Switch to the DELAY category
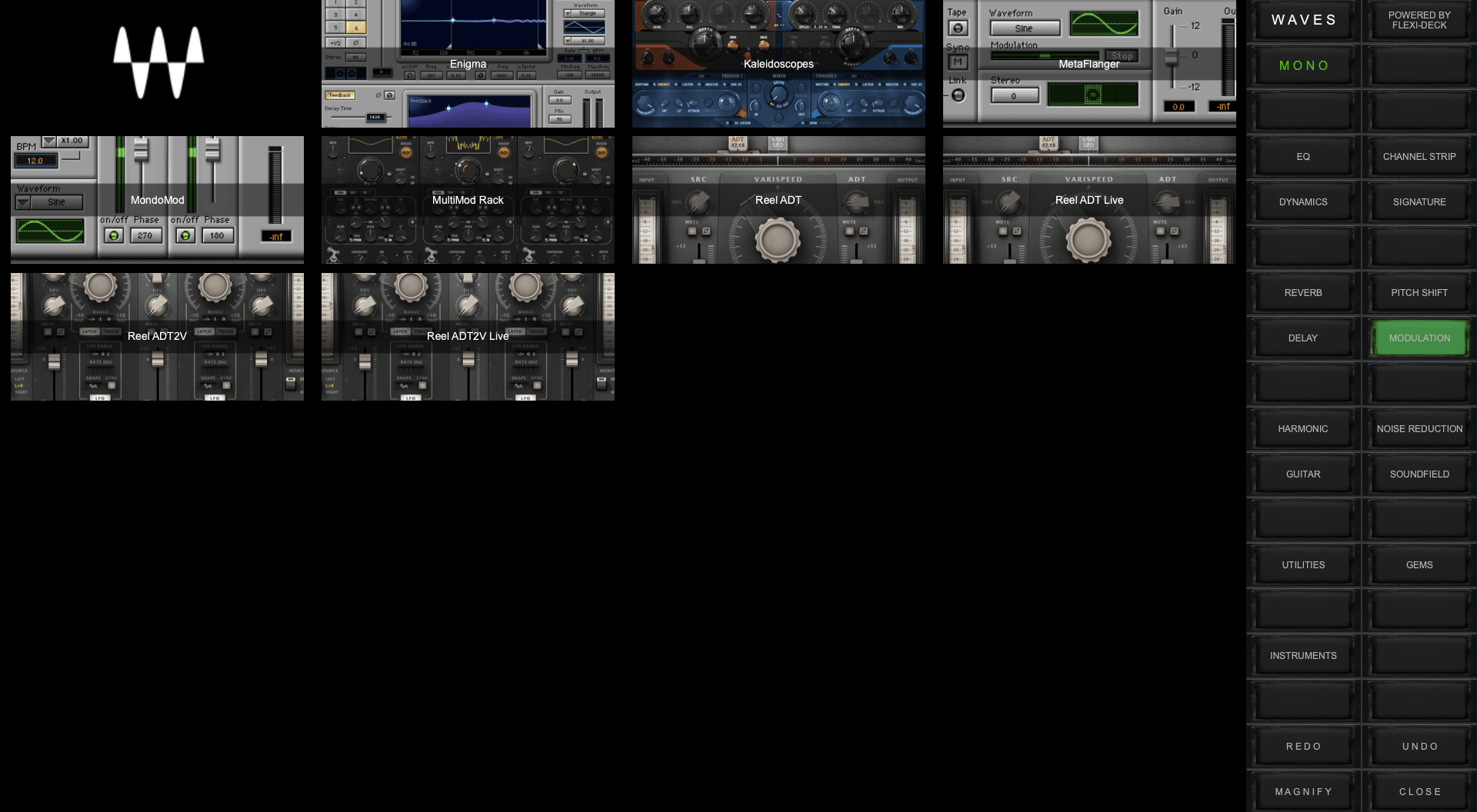This screenshot has width=1477, height=812. 1303,338
